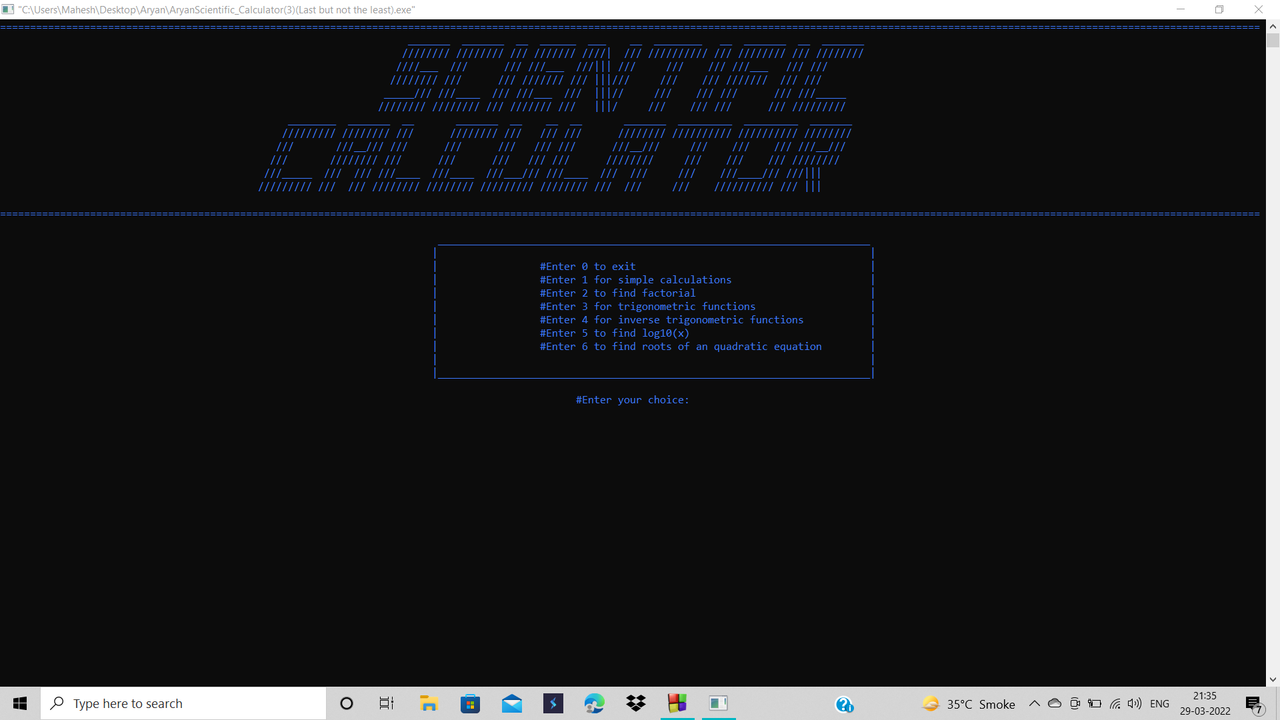
Task: Click the console scrollbar down arrow
Action: tap(1272, 679)
